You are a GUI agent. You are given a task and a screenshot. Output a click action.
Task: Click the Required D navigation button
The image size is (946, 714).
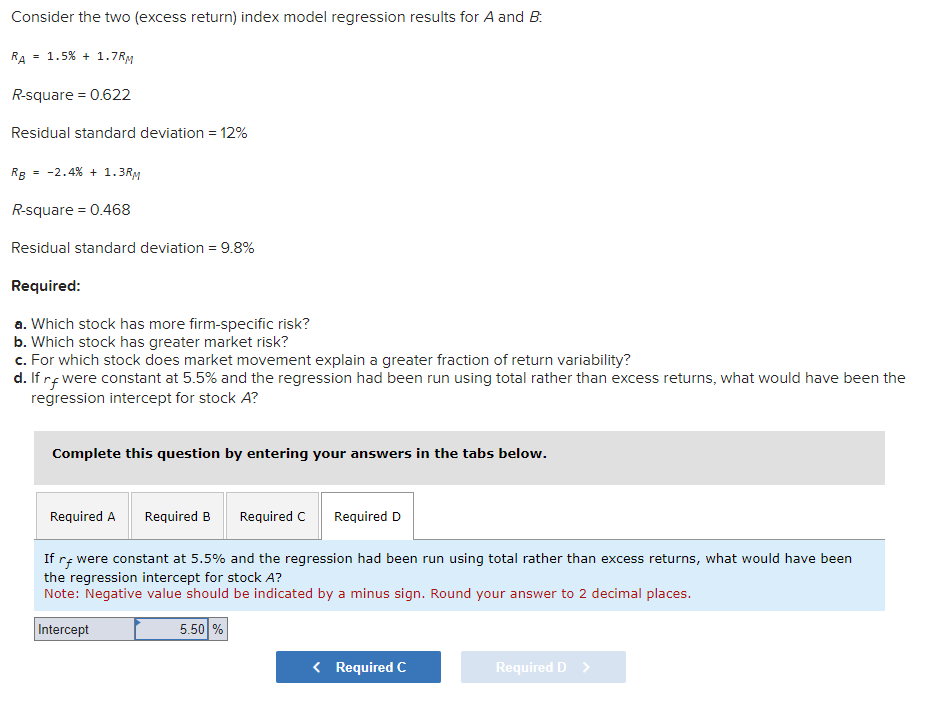click(543, 666)
